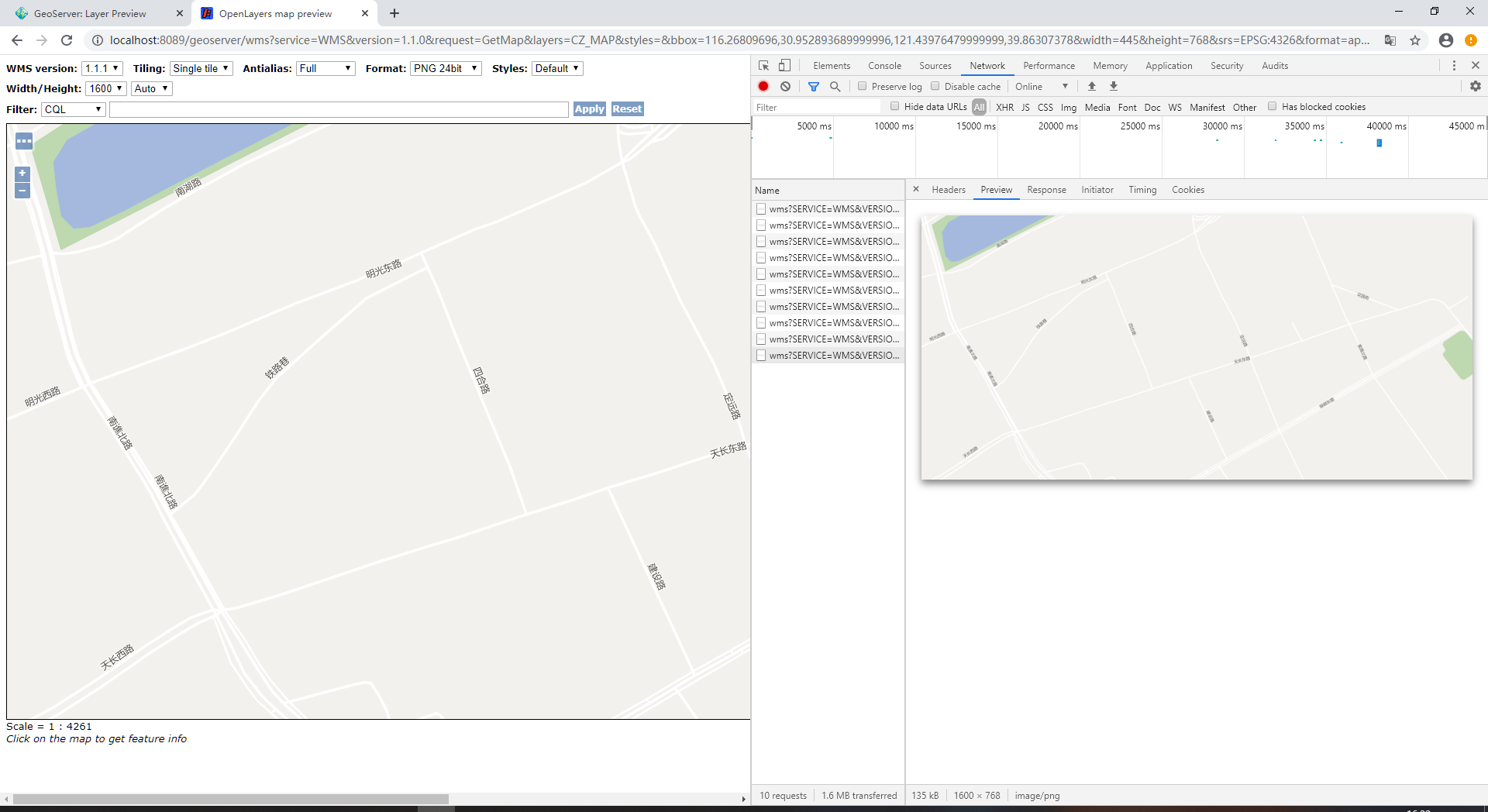Click the export HAR download icon
Viewport: 1488px width, 812px height.
coord(1114,86)
